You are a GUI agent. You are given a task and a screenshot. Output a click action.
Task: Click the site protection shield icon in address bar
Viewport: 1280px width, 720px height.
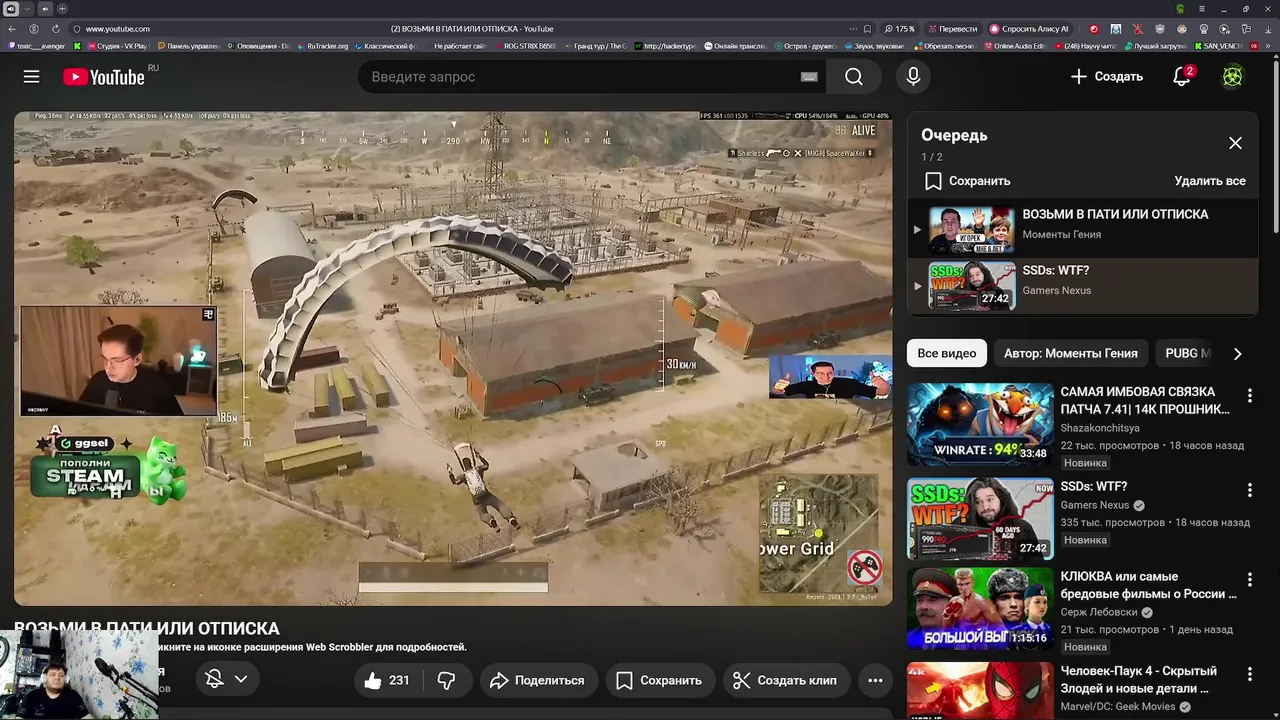77,29
